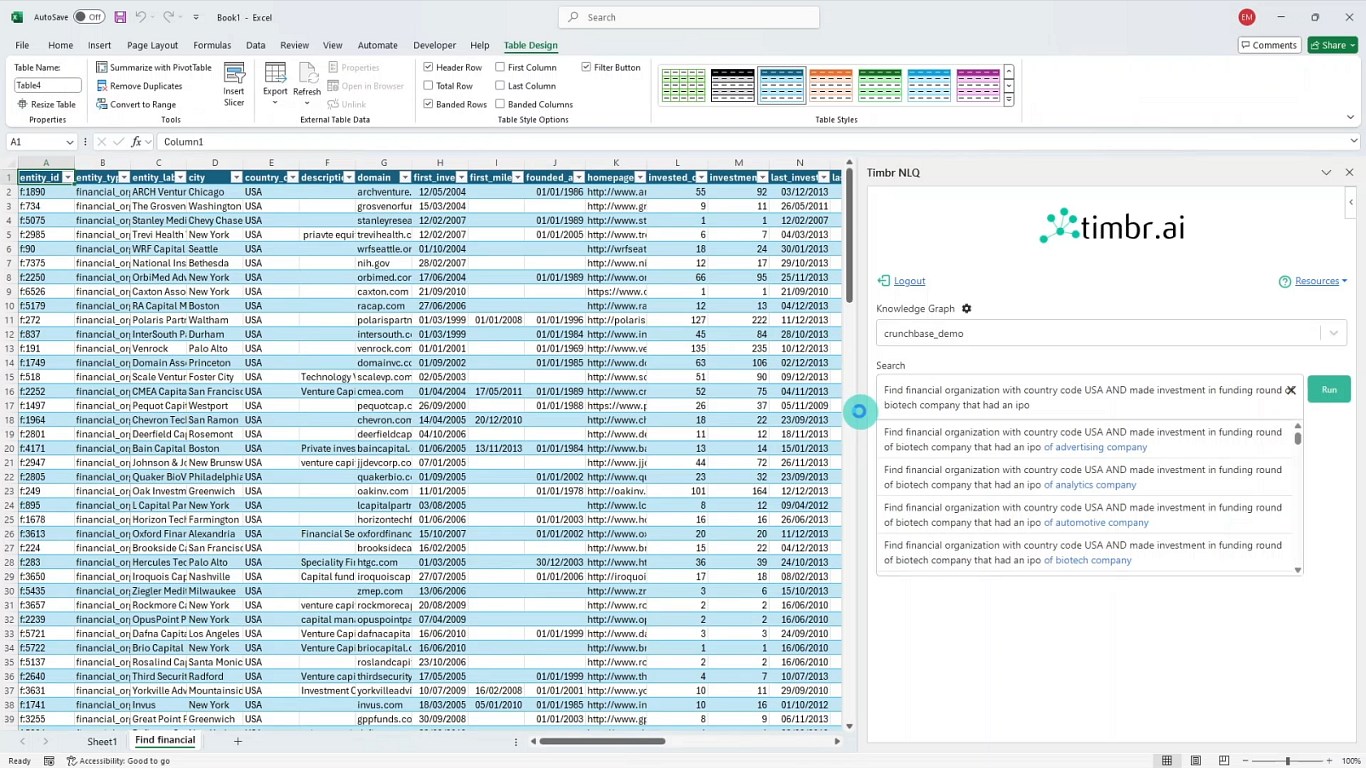Click the Convert to Range icon
This screenshot has height=768, width=1366.
[102, 104]
